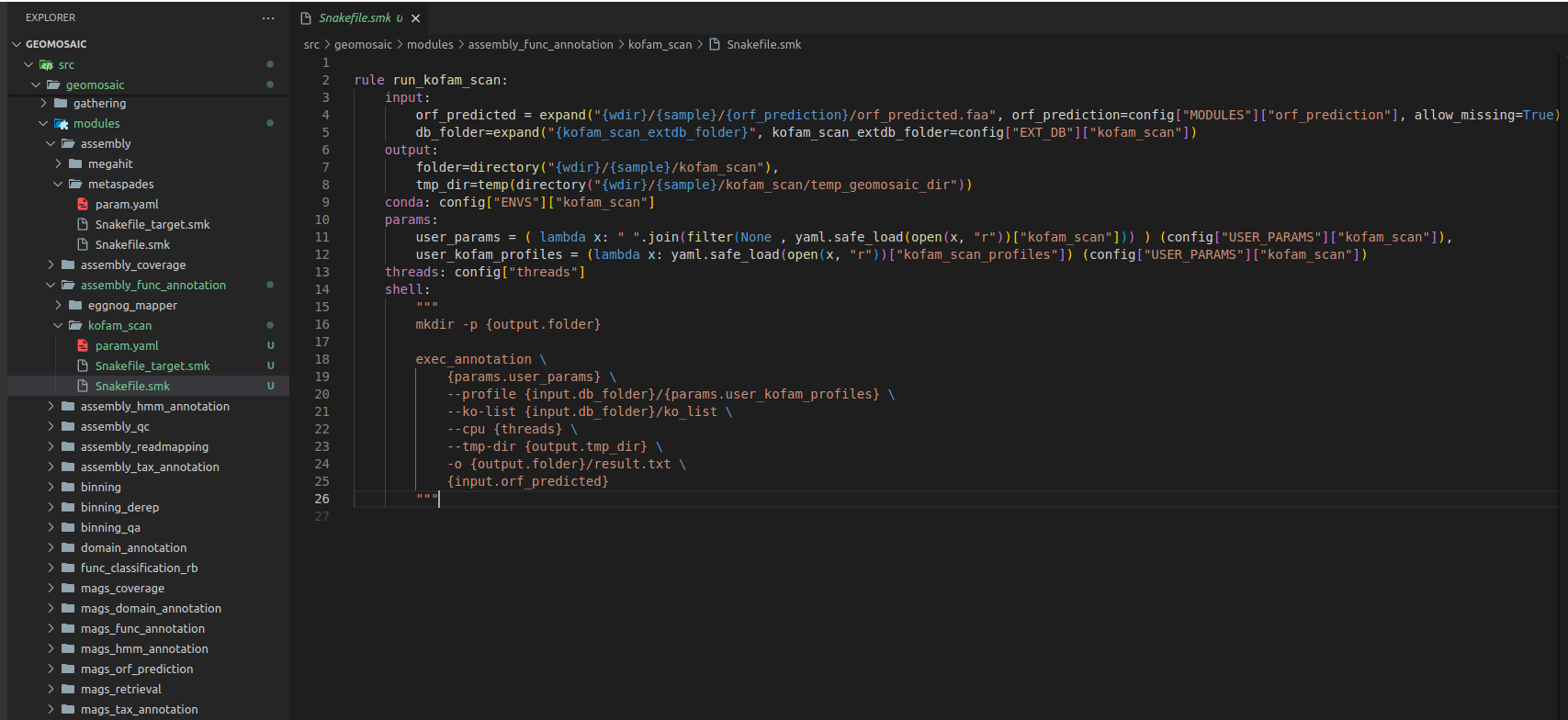This screenshot has height=720, width=1568.
Task: Select the assembly_qc folder
Action: click(x=148, y=426)
